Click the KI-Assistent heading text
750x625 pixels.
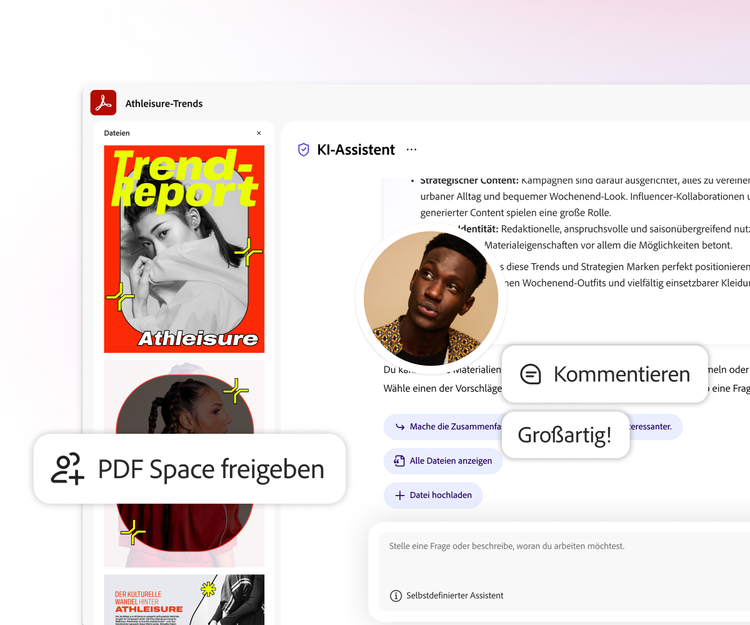356,150
